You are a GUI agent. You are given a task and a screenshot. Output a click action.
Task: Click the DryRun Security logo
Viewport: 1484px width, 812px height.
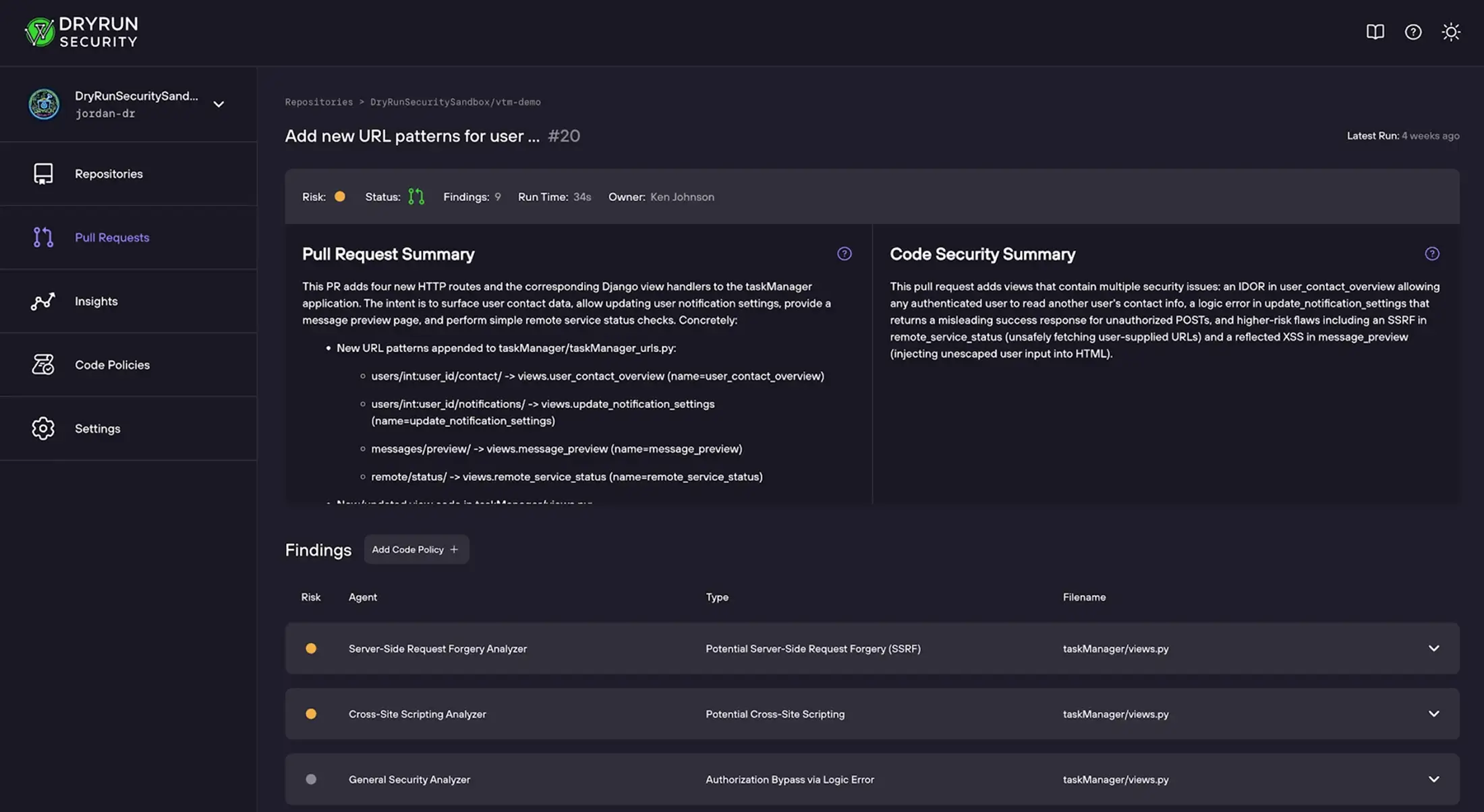pos(81,32)
